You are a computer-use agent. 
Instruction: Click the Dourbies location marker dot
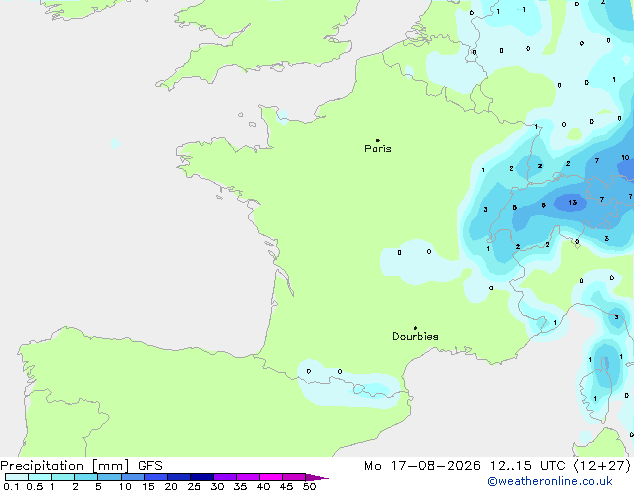[x=415, y=328]
